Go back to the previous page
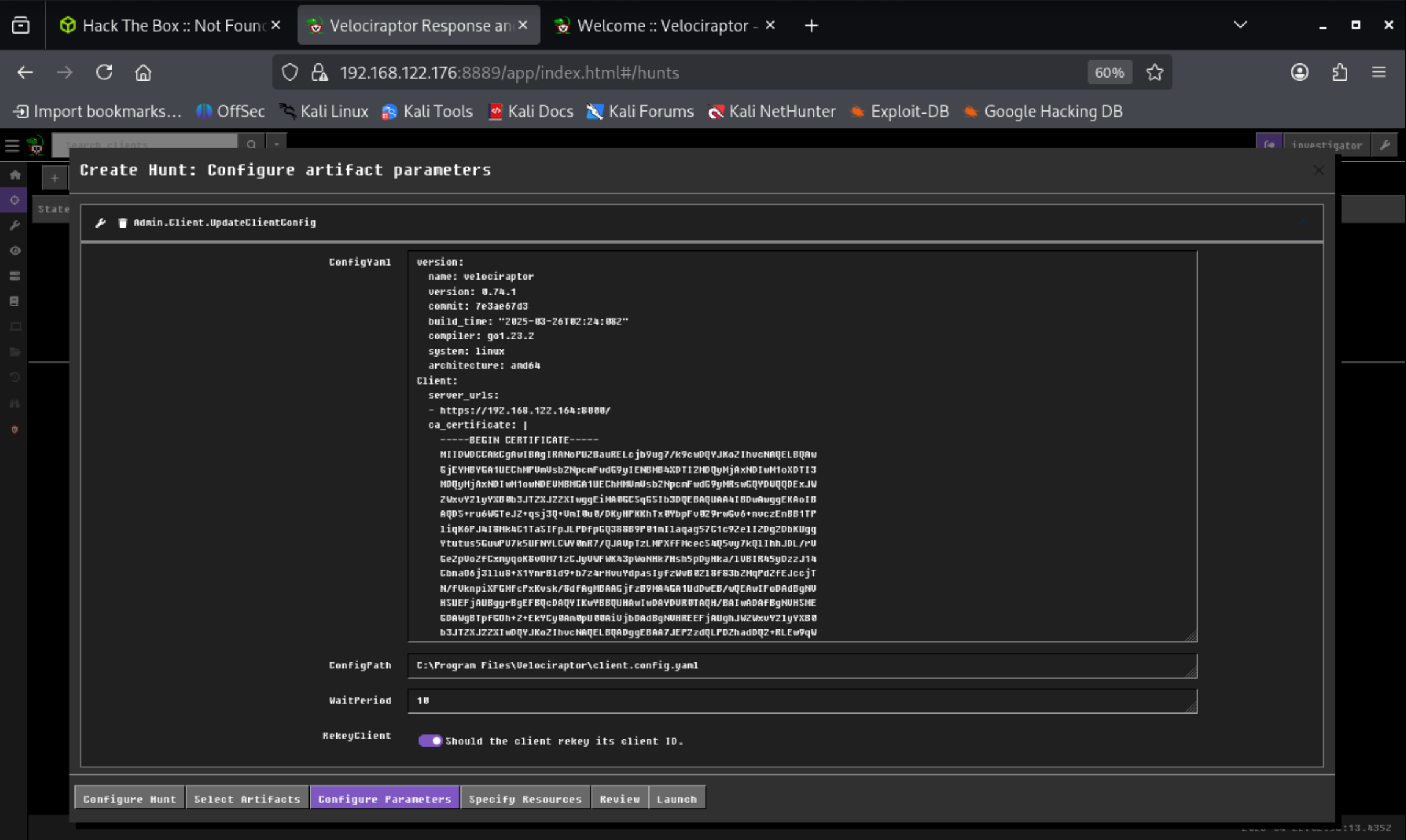The height and width of the screenshot is (840, 1406). pyautogui.click(x=25, y=73)
